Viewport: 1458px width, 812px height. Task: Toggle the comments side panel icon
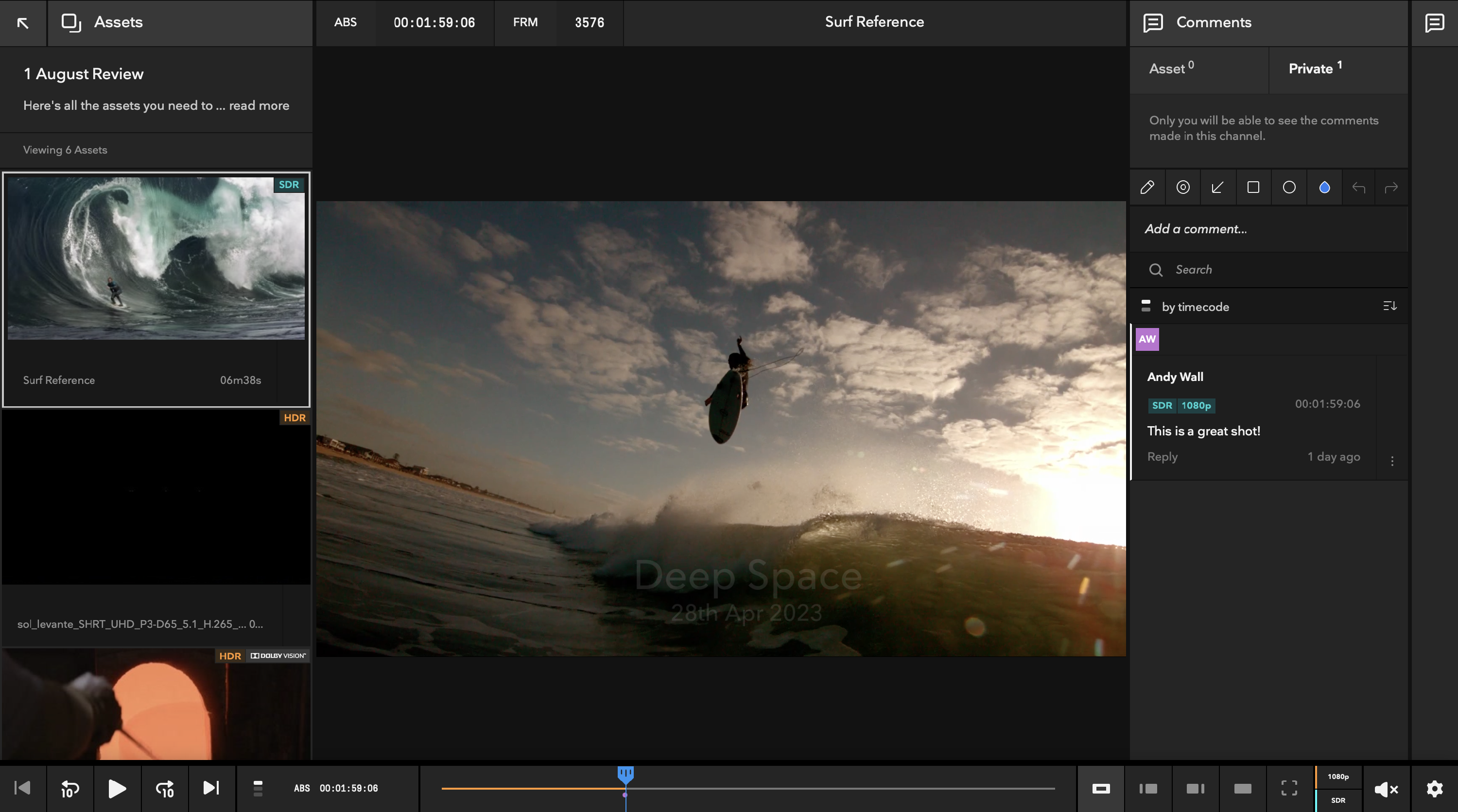pyautogui.click(x=1434, y=23)
